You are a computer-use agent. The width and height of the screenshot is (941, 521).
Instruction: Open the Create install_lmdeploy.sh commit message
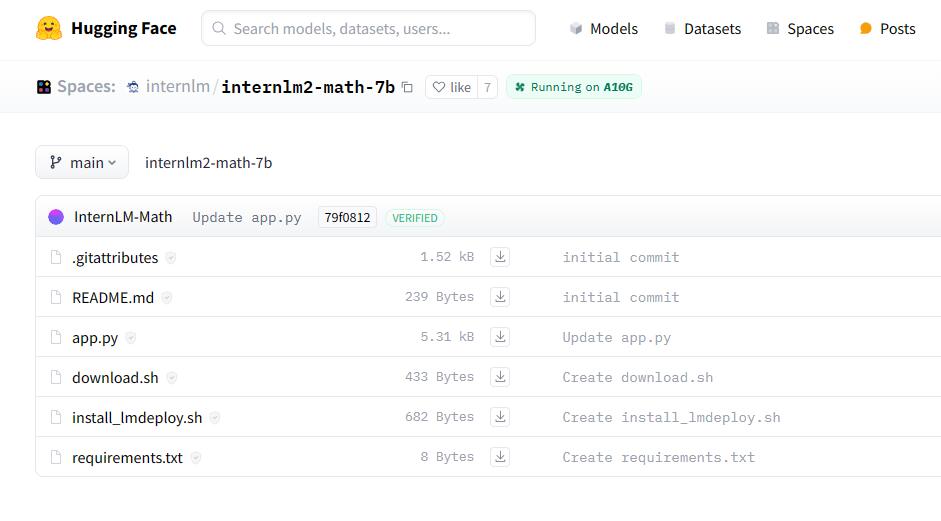(671, 418)
